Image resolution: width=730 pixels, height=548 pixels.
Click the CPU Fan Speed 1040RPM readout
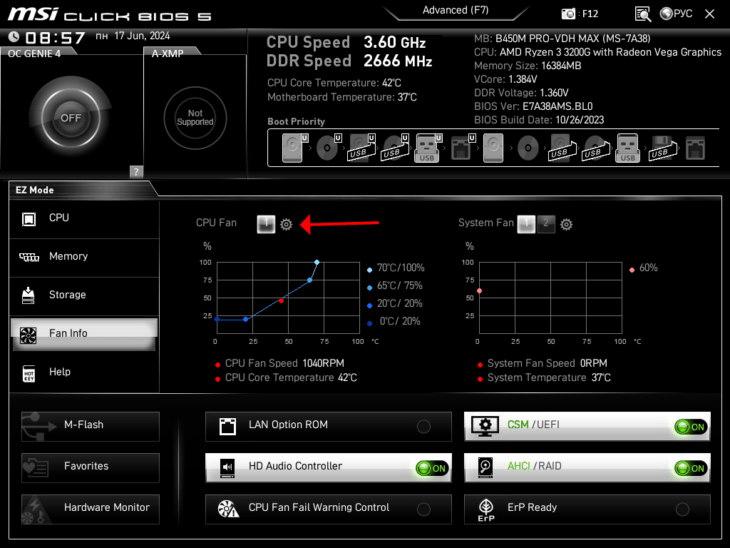point(284,364)
